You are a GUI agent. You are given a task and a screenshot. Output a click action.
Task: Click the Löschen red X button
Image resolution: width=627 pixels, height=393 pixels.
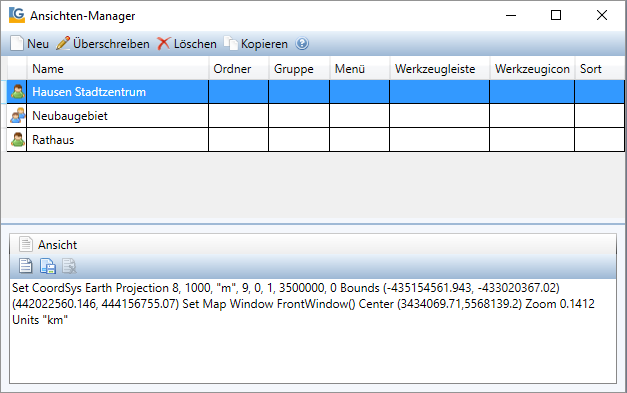point(187,44)
